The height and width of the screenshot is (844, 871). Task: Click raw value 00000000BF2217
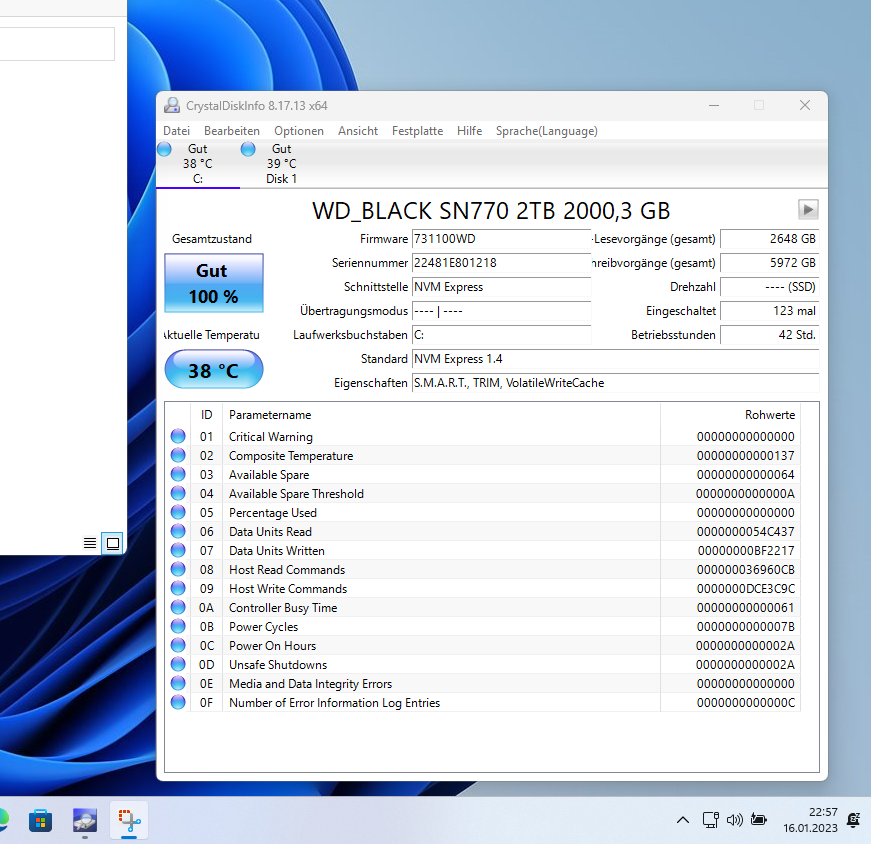[746, 551]
